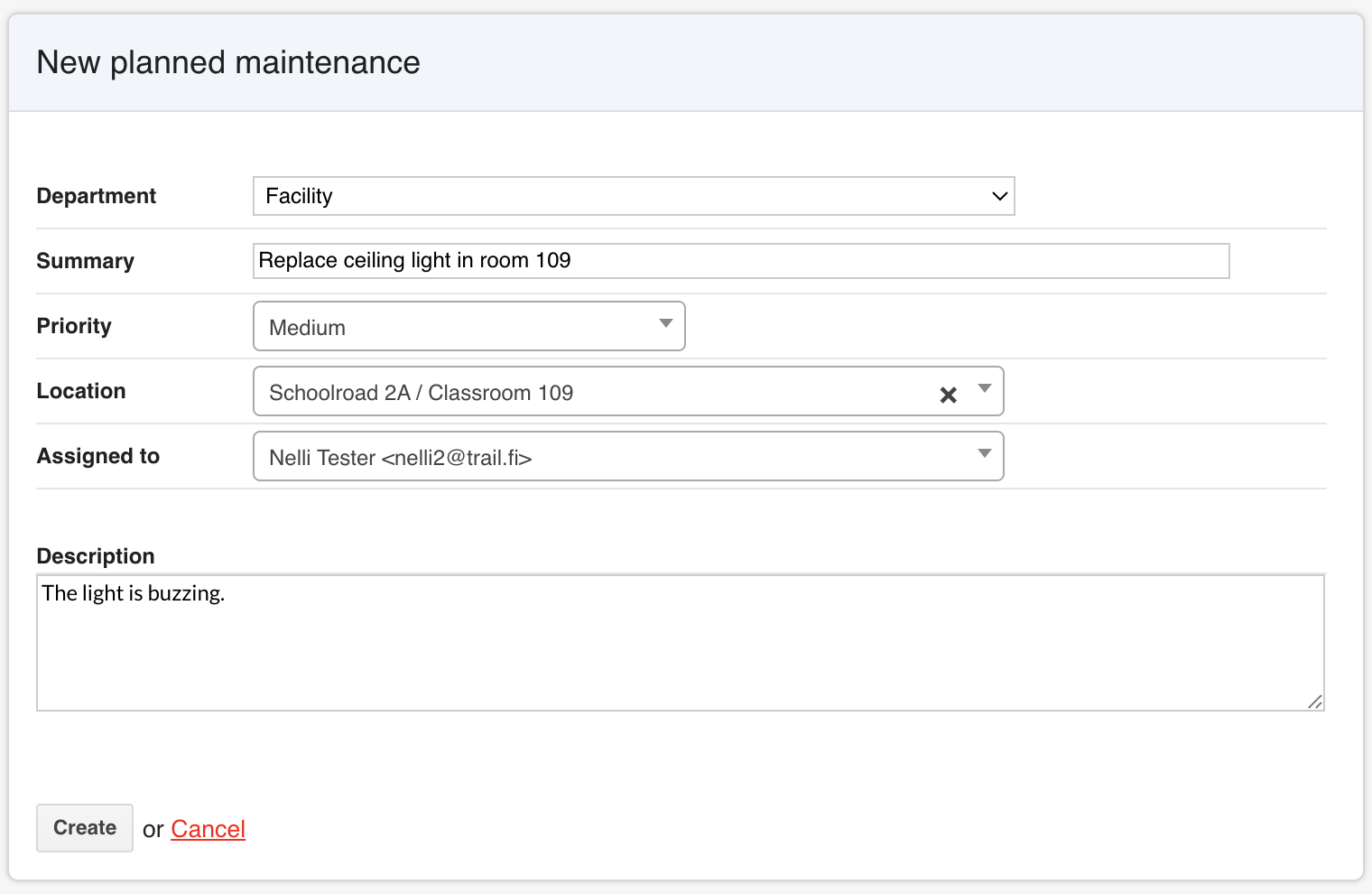Screen dimensions: 1372x894
Task: Open the Nelli Tester assignee dropdown
Action: pos(614,457)
